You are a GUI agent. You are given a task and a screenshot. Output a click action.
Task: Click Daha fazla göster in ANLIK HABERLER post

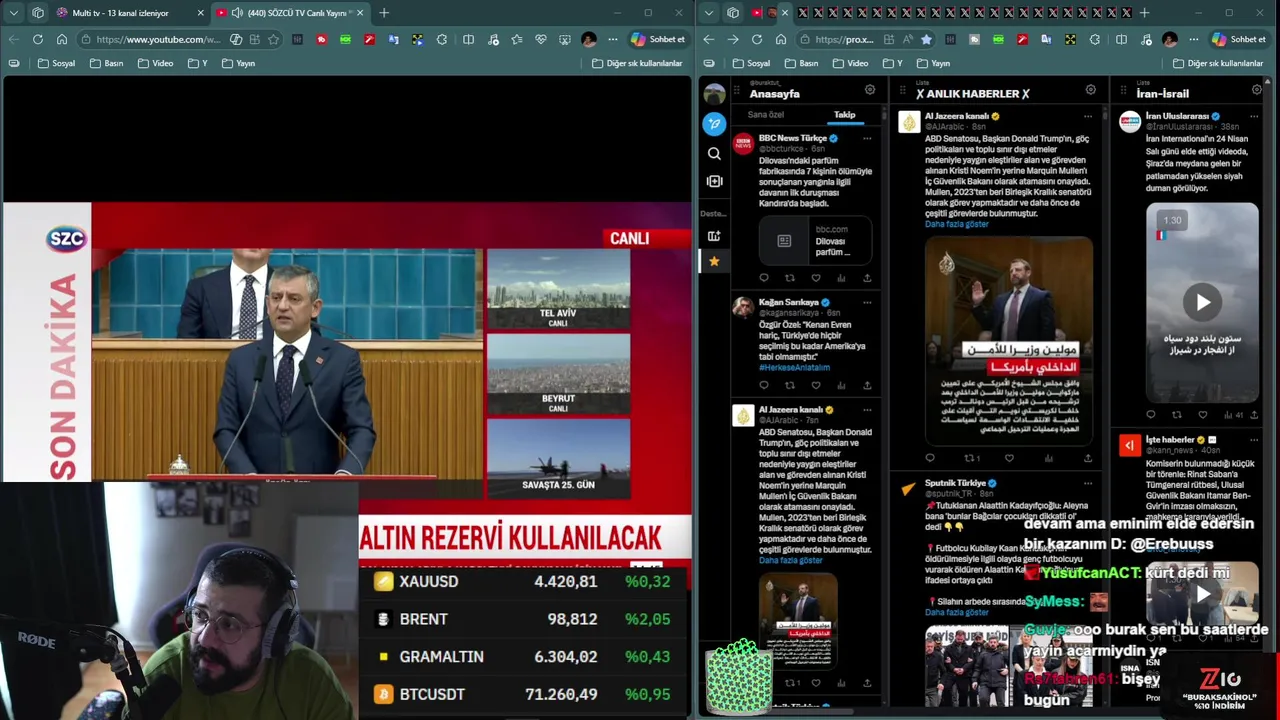click(956, 224)
